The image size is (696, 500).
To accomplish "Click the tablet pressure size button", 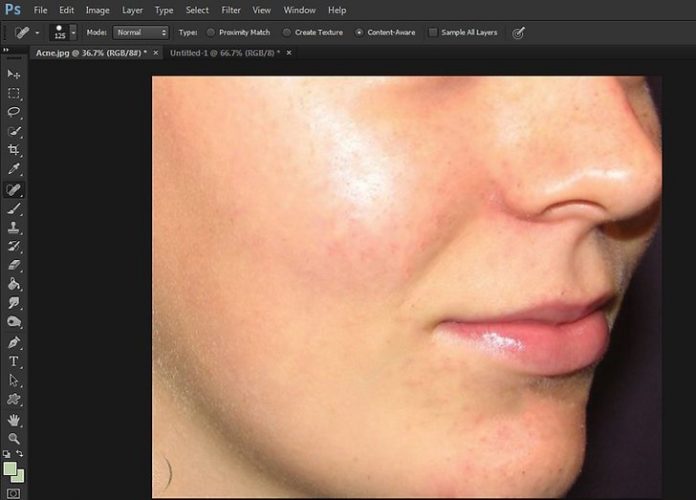I will pyautogui.click(x=519, y=32).
